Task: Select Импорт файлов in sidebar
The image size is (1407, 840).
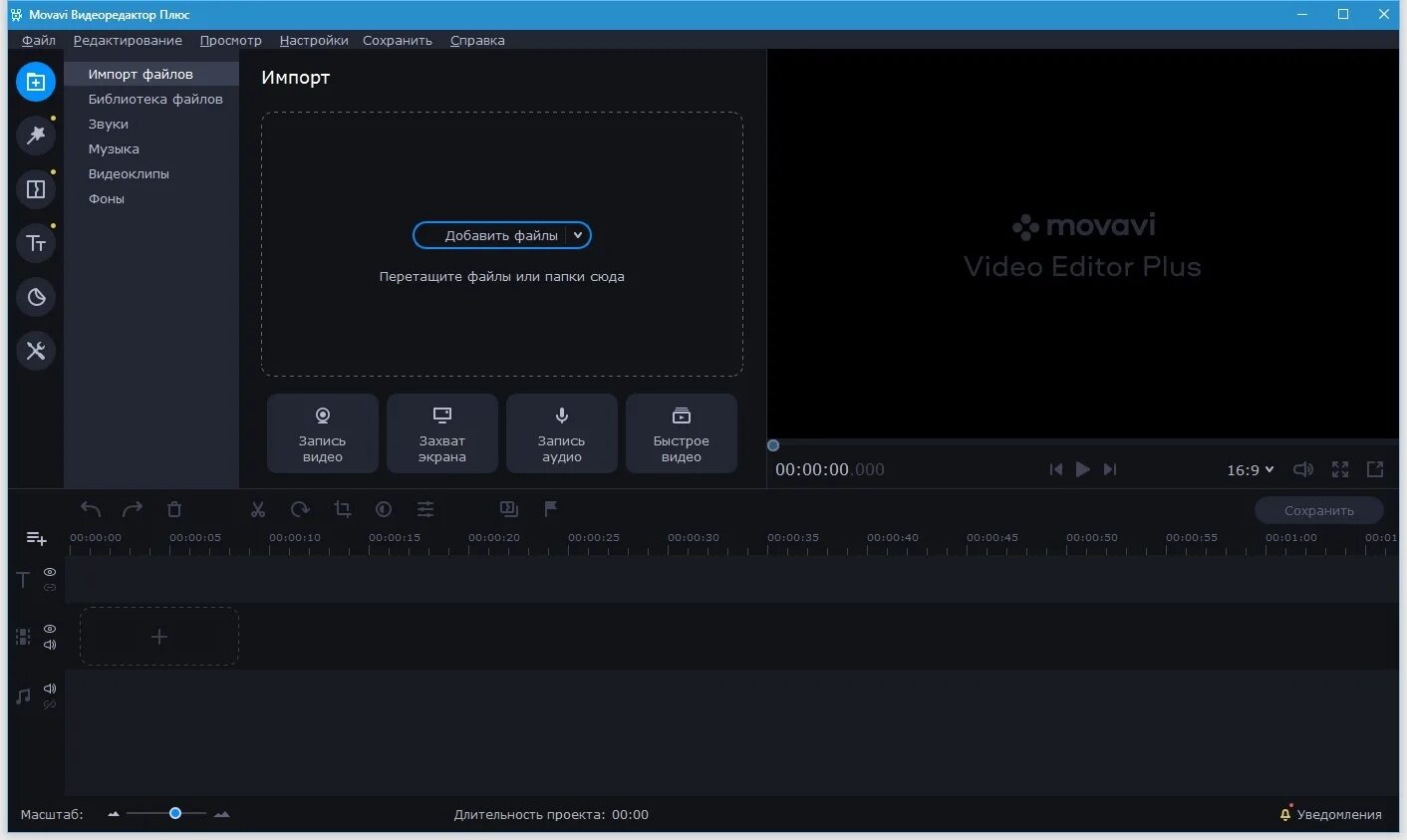Action: [x=151, y=74]
